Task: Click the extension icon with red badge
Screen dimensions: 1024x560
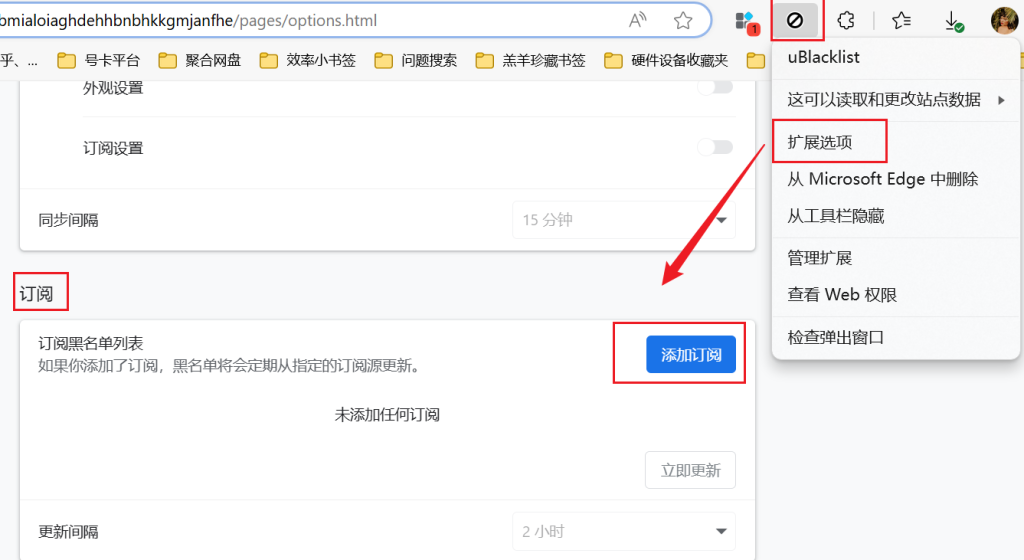Action: click(x=746, y=22)
